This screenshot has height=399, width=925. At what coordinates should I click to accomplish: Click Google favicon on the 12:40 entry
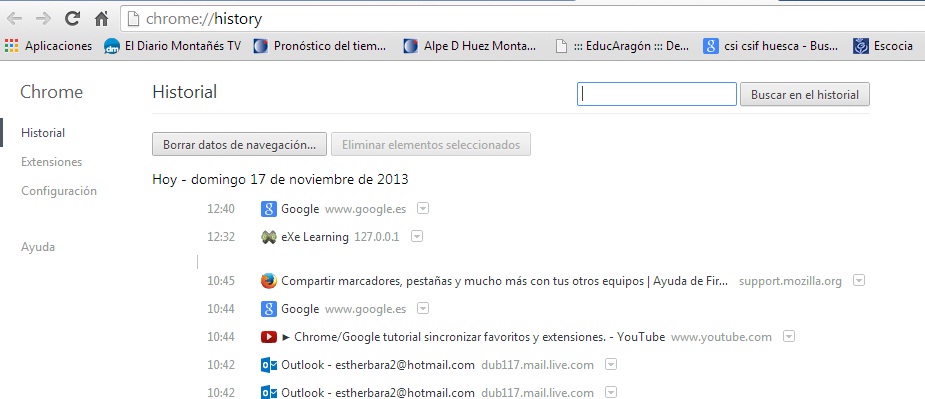[x=268, y=209]
